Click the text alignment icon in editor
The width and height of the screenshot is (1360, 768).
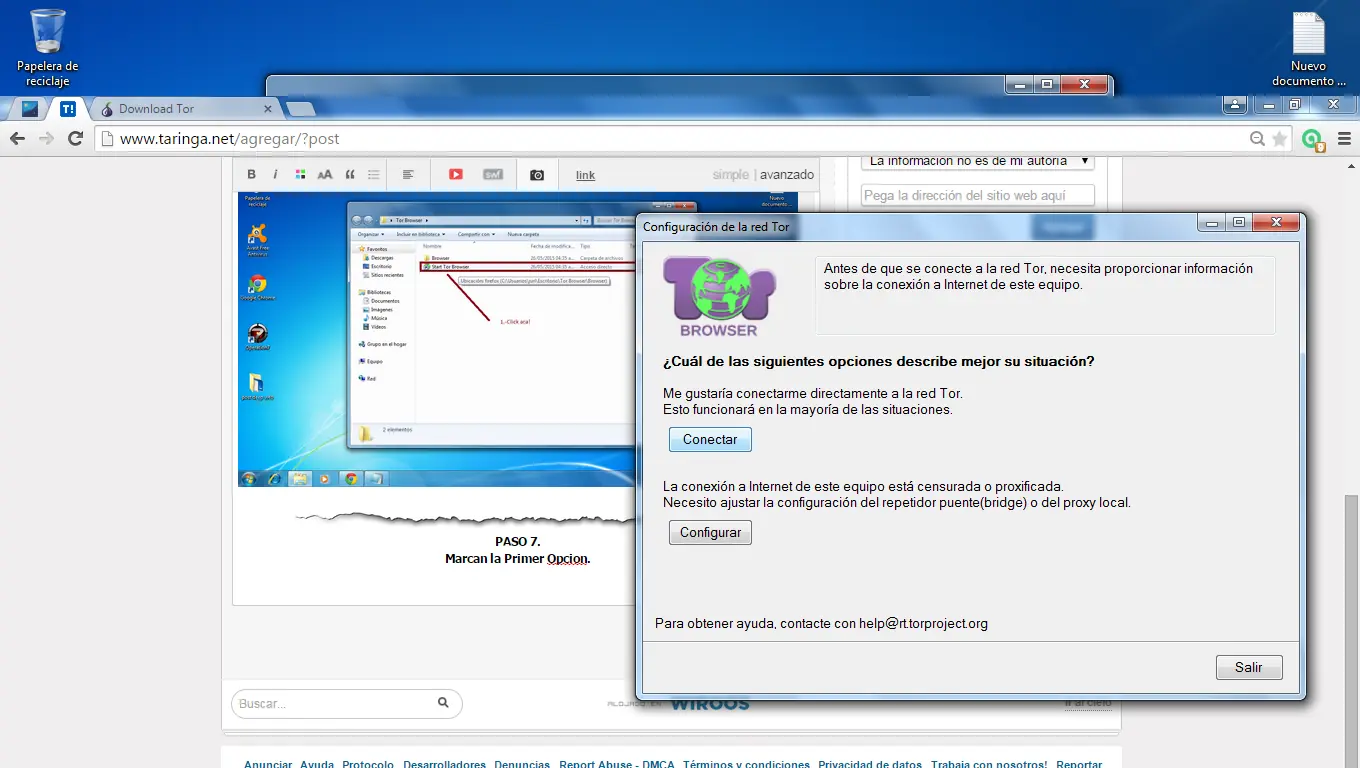(408, 175)
